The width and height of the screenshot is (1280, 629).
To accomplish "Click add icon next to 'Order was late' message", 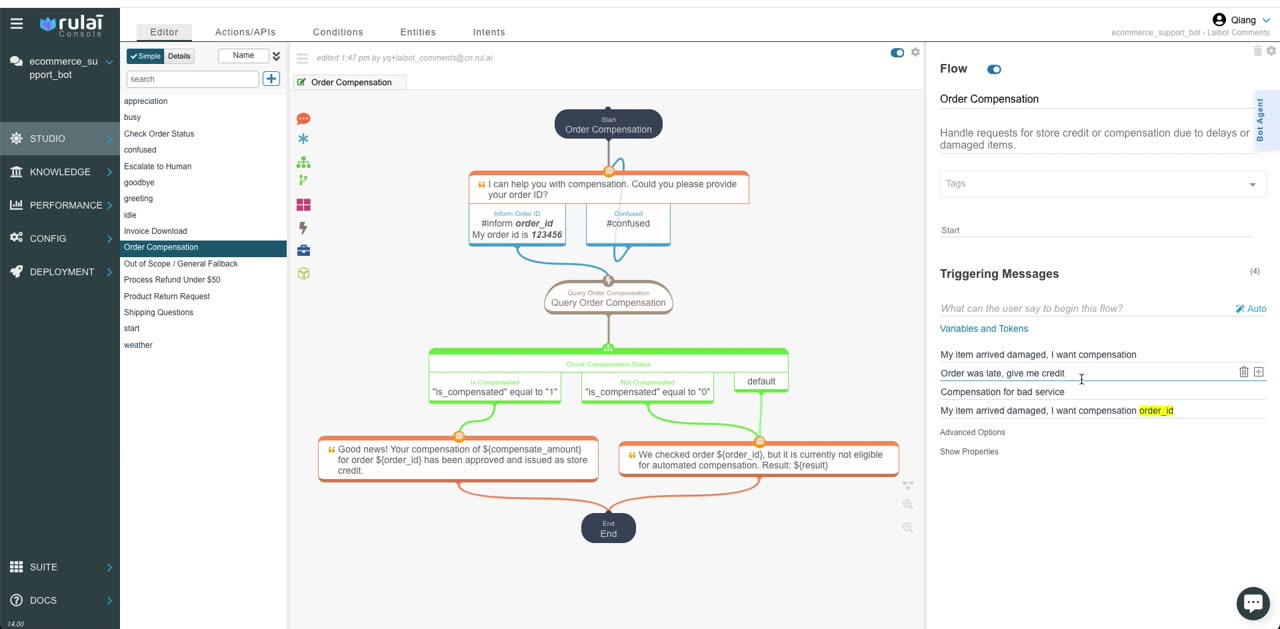I will 1258,372.
